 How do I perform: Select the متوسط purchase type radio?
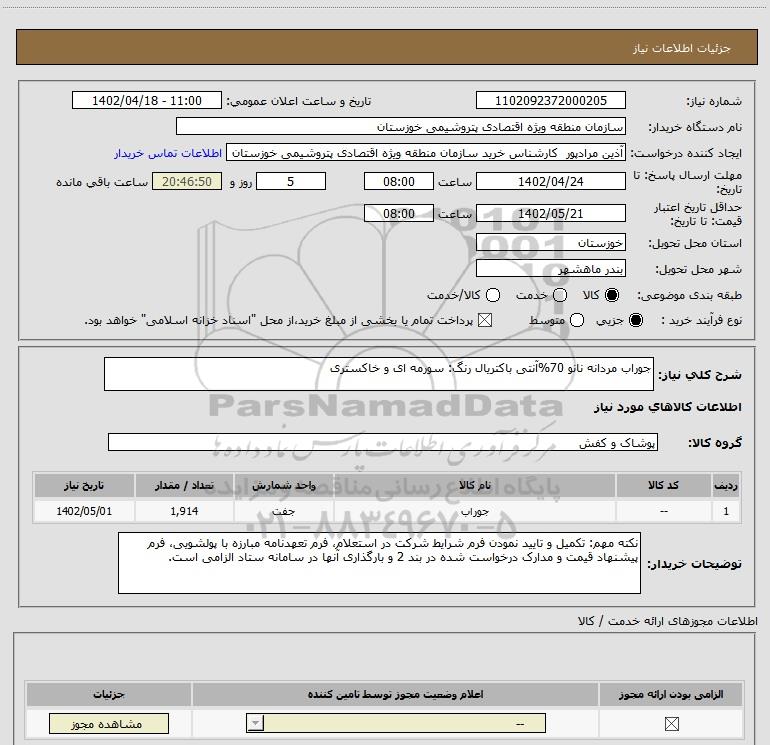pyautogui.click(x=577, y=321)
